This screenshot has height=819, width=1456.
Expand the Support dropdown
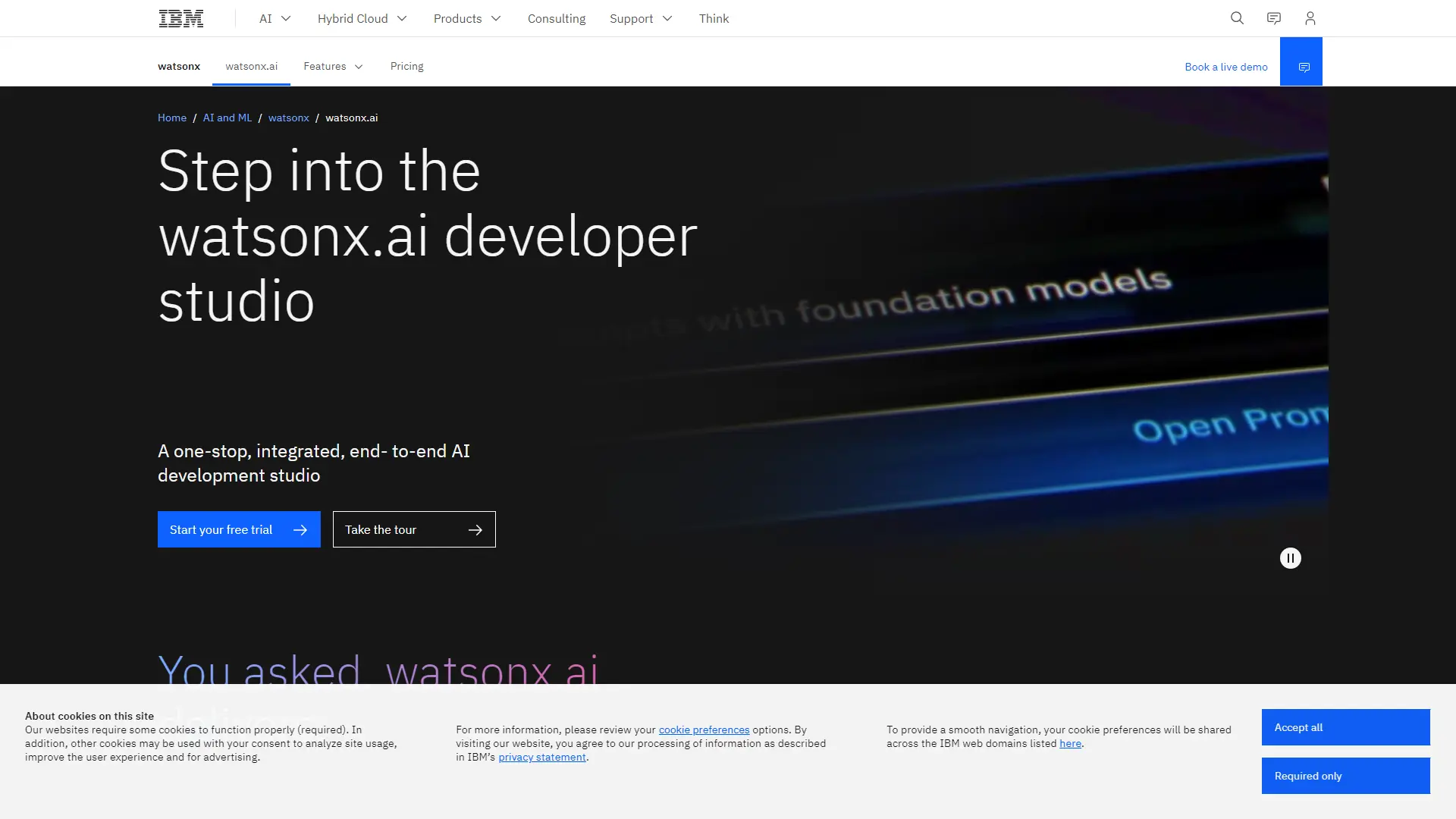click(x=641, y=18)
